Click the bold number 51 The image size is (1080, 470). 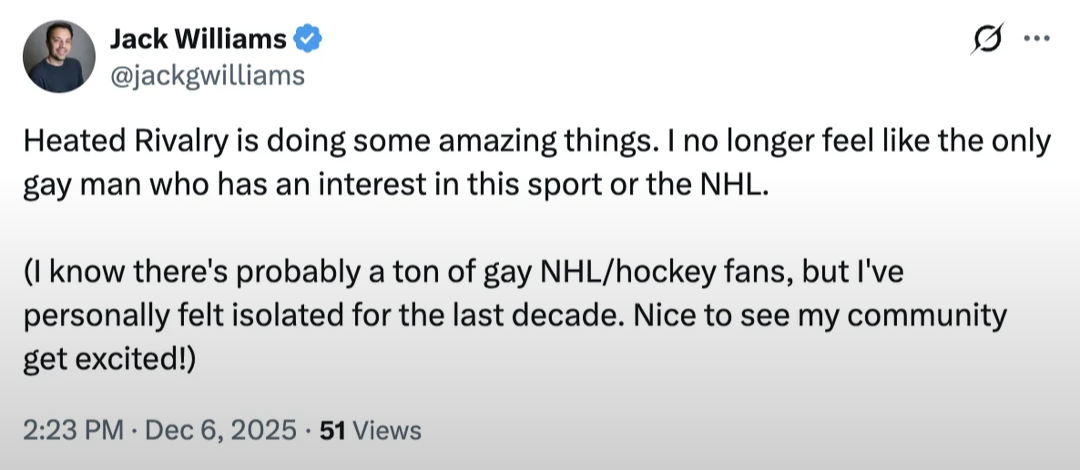pyautogui.click(x=333, y=431)
